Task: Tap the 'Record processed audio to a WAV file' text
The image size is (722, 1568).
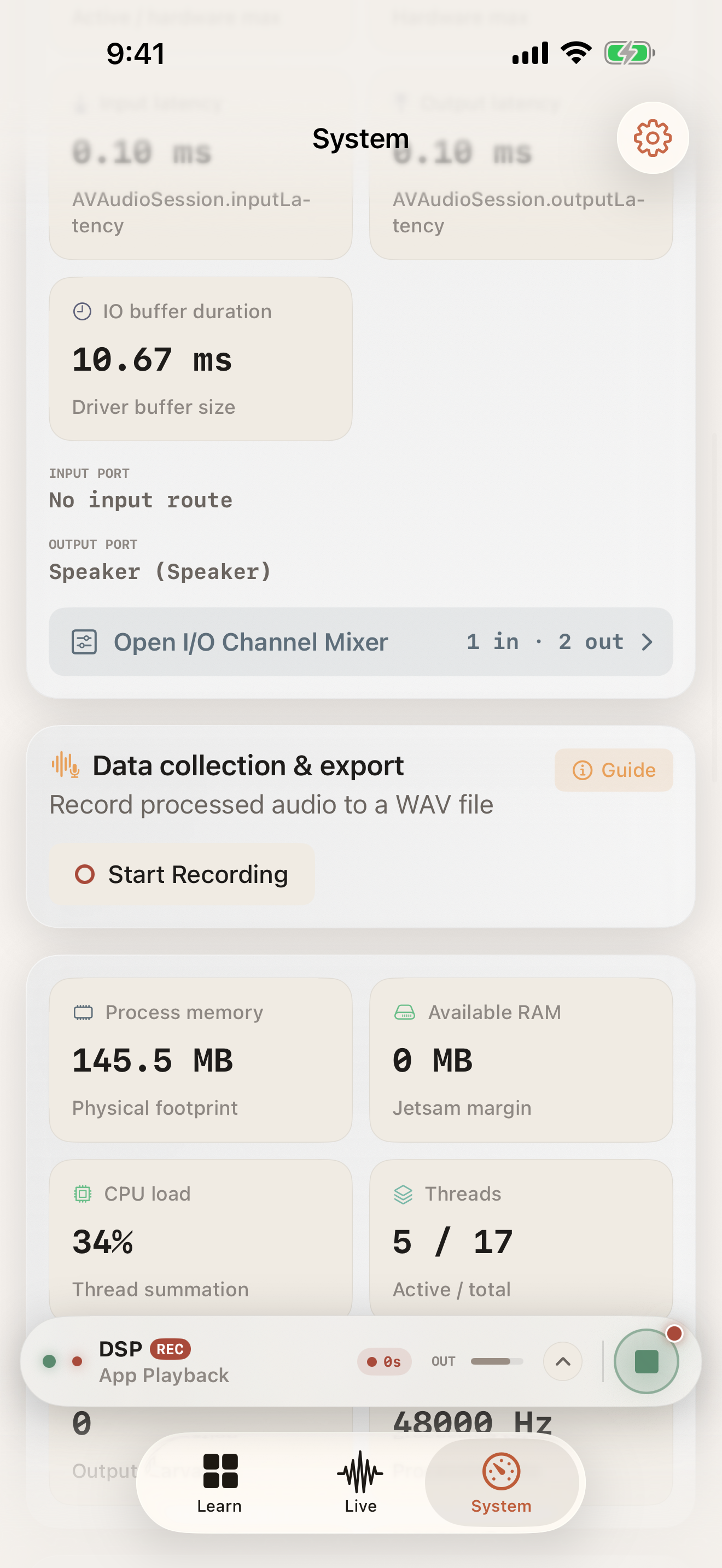Action: 271,804
